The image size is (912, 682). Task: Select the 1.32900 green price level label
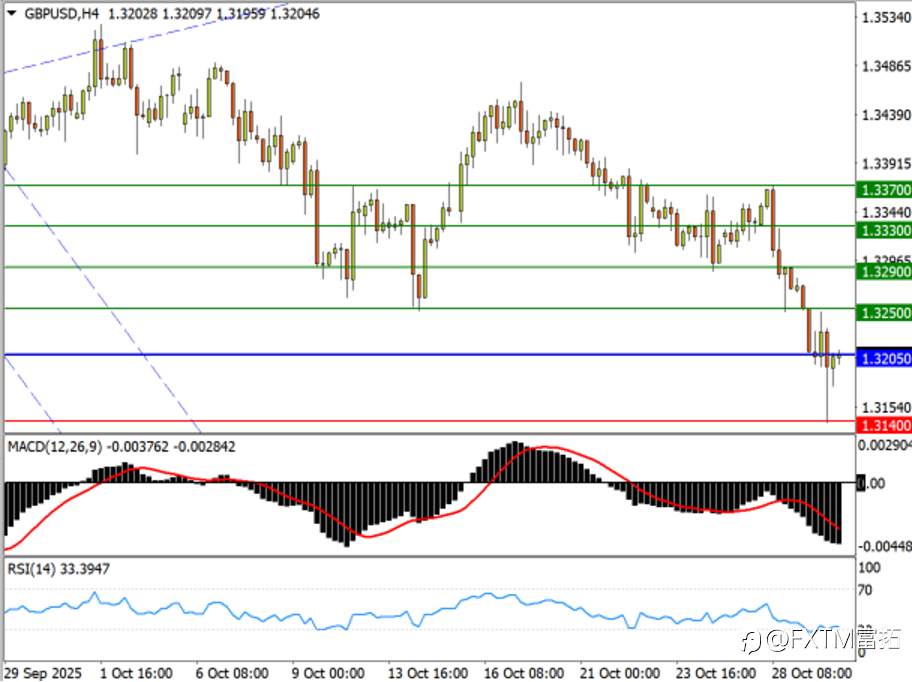885,272
